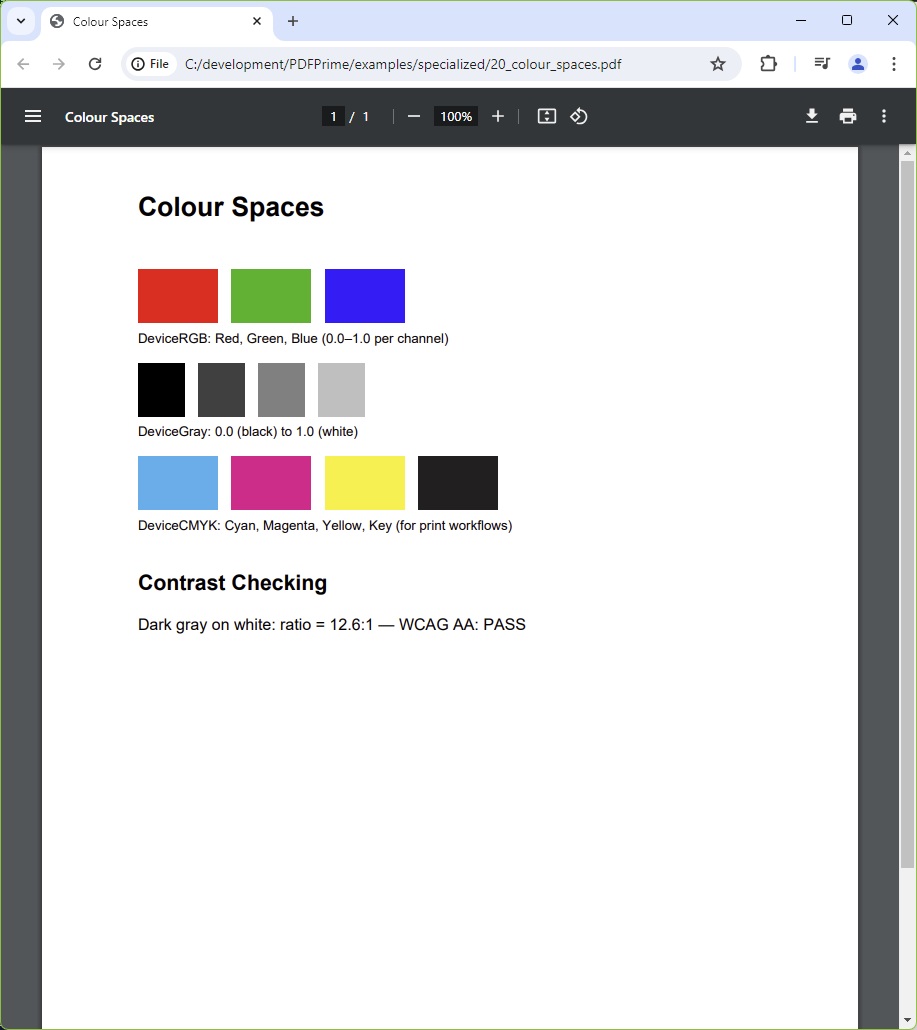Open a new browser tab
Viewport: 917px width, 1030px height.
pyautogui.click(x=293, y=20)
